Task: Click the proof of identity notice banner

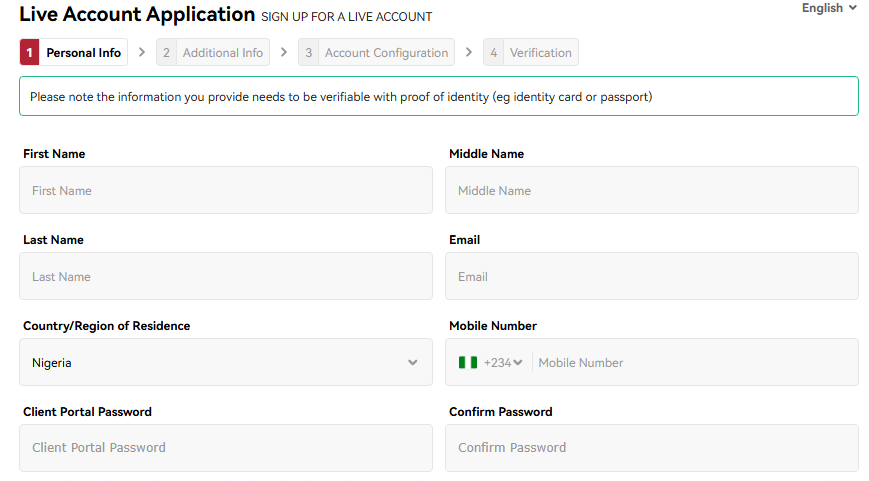Action: pos(438,97)
